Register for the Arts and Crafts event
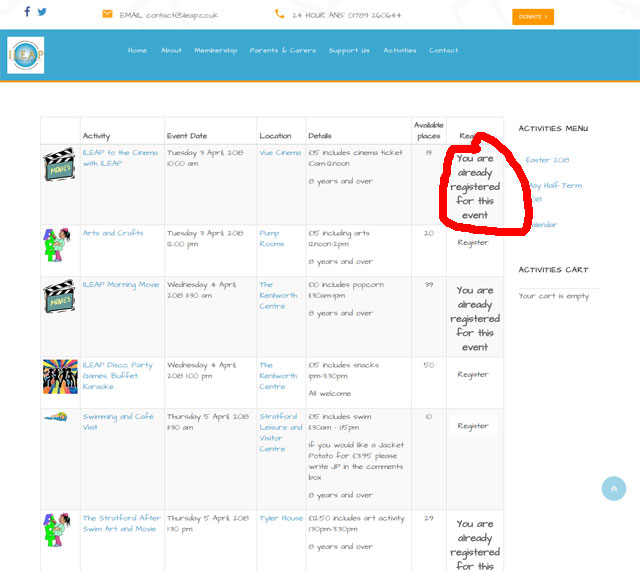Viewport: 640px width, 571px height. point(473,243)
